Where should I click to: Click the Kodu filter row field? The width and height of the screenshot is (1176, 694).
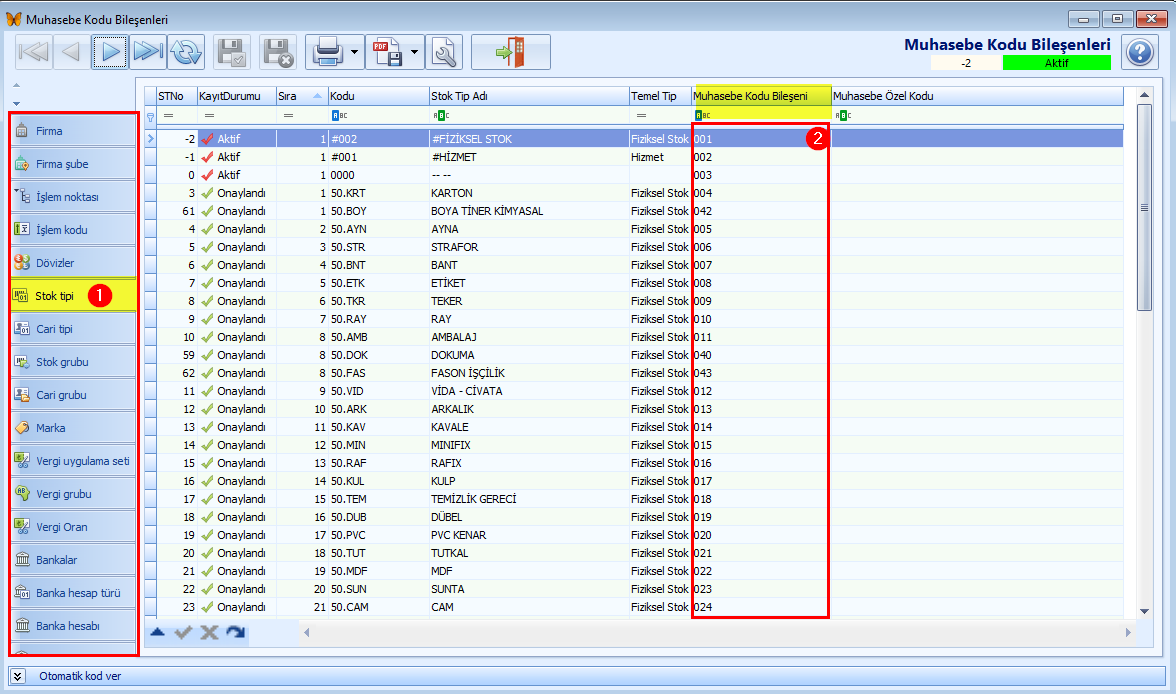(379, 116)
